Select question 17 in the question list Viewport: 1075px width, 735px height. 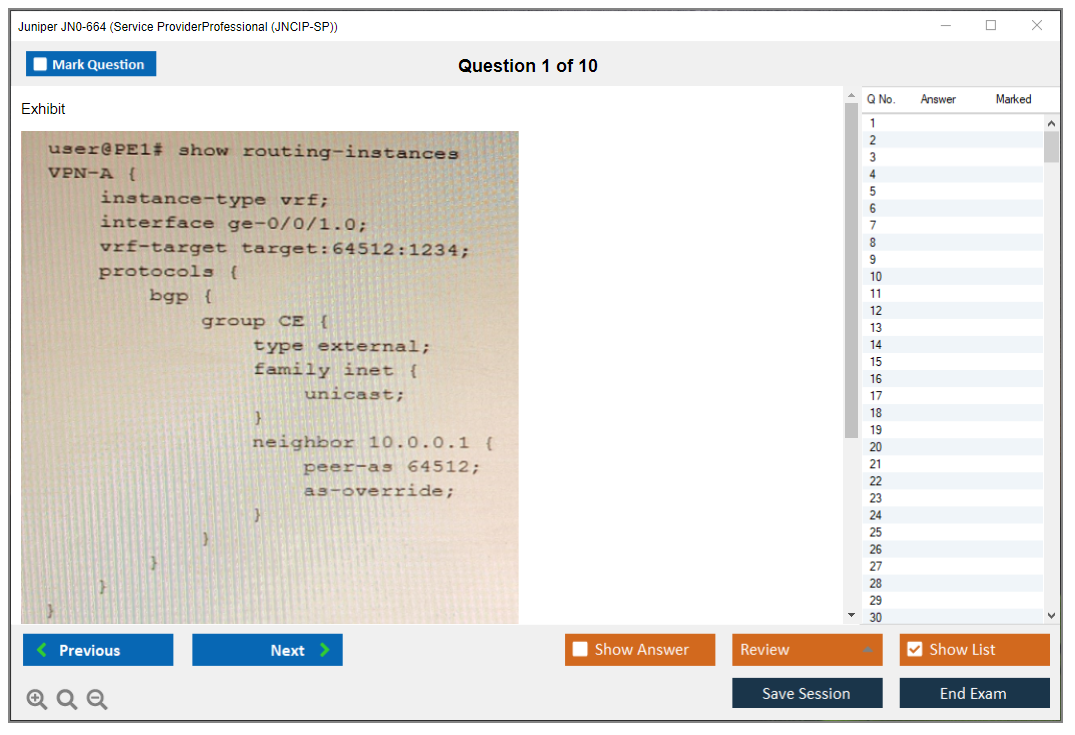pos(876,396)
